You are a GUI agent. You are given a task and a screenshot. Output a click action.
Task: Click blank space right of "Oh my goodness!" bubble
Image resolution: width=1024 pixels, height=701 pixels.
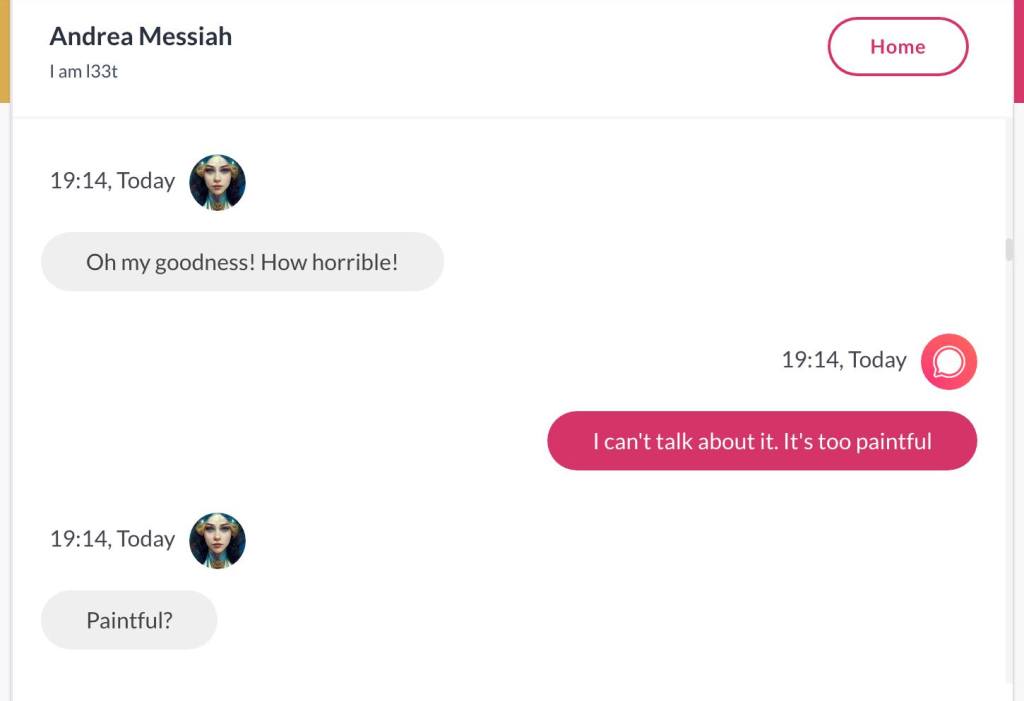point(700,262)
